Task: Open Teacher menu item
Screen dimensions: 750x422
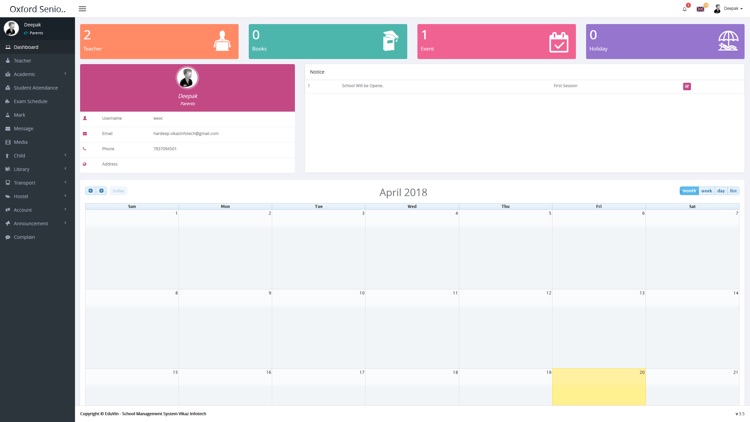Action: pos(37,61)
